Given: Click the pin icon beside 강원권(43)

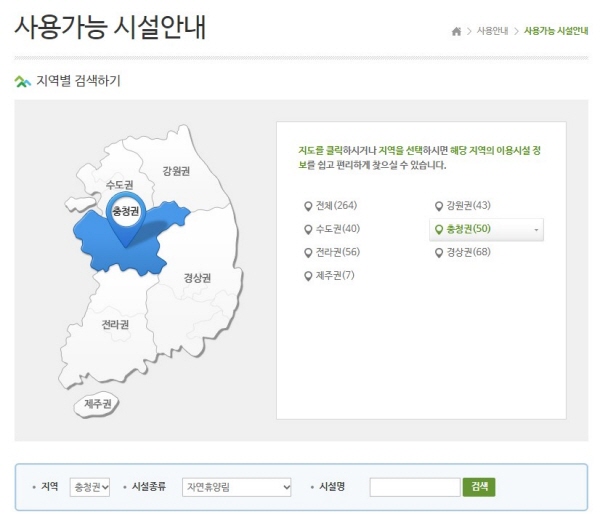Looking at the screenshot, I should [x=439, y=206].
